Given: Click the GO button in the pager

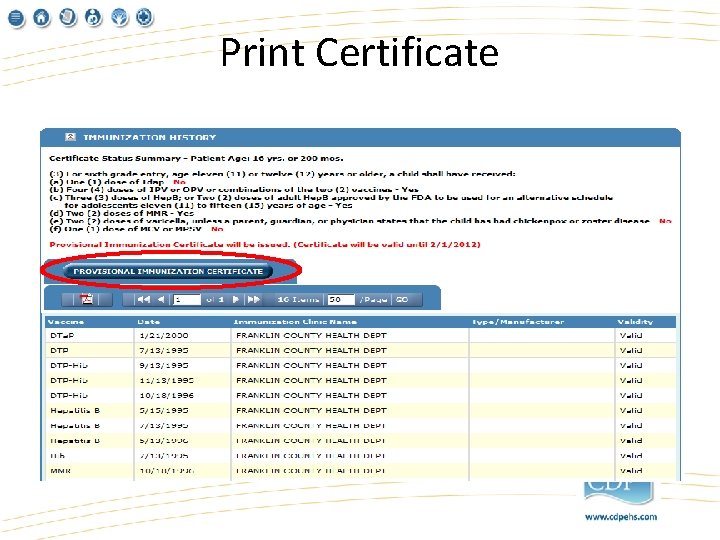Looking at the screenshot, I should [402, 299].
